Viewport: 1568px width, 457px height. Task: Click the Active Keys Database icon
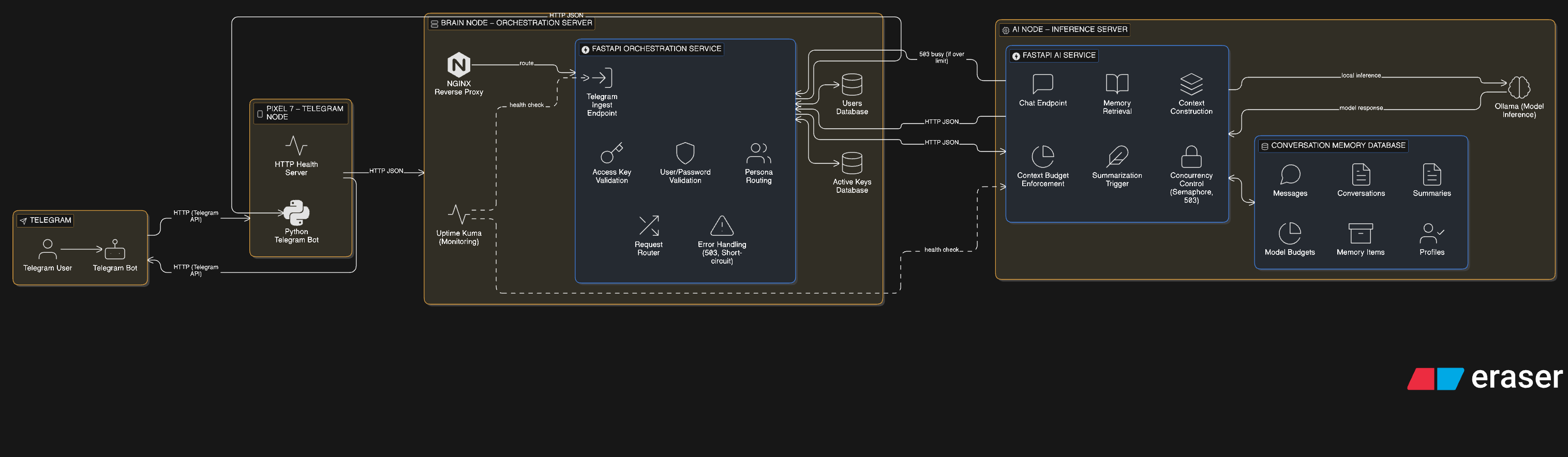point(852,164)
